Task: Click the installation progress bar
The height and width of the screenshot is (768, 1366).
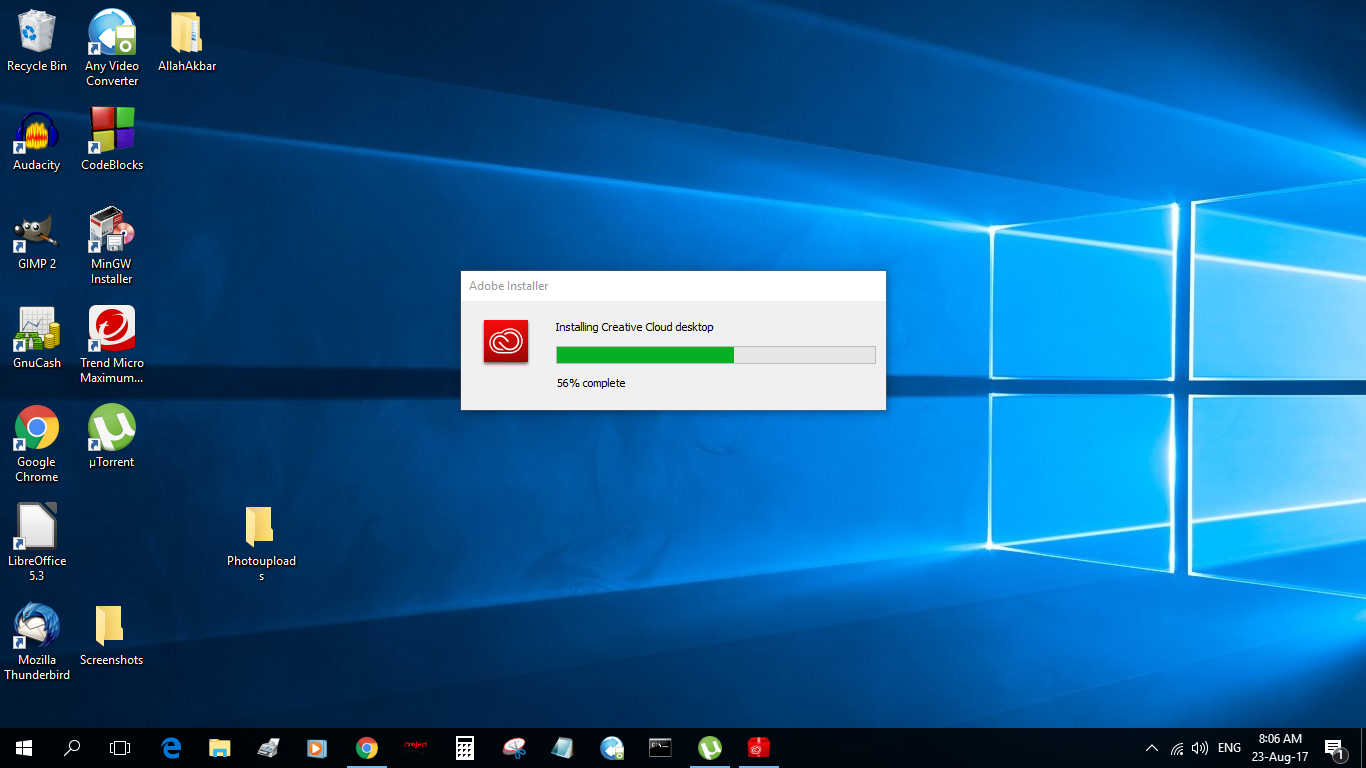Action: (716, 355)
